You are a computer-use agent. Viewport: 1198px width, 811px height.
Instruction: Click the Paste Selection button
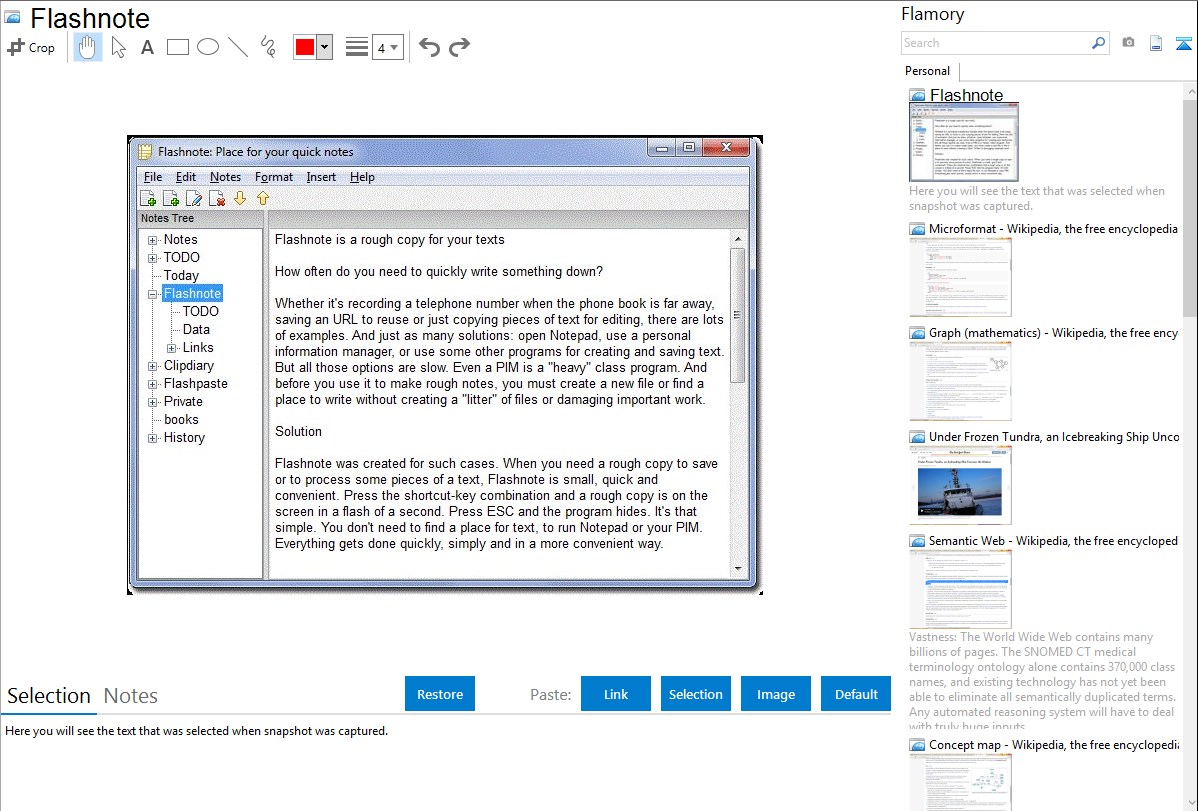(695, 694)
